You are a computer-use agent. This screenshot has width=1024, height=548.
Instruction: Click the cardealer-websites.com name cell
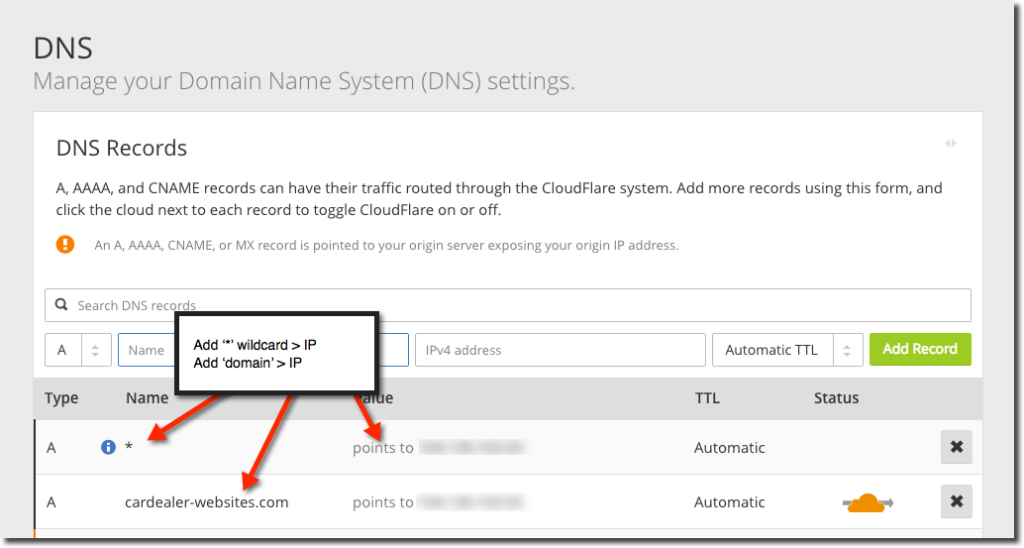[x=206, y=502]
